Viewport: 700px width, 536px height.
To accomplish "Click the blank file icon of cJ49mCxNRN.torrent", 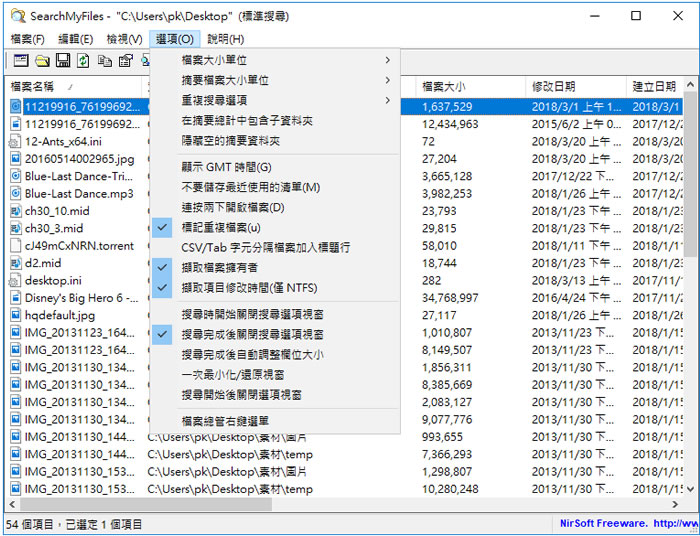I will click(15, 246).
